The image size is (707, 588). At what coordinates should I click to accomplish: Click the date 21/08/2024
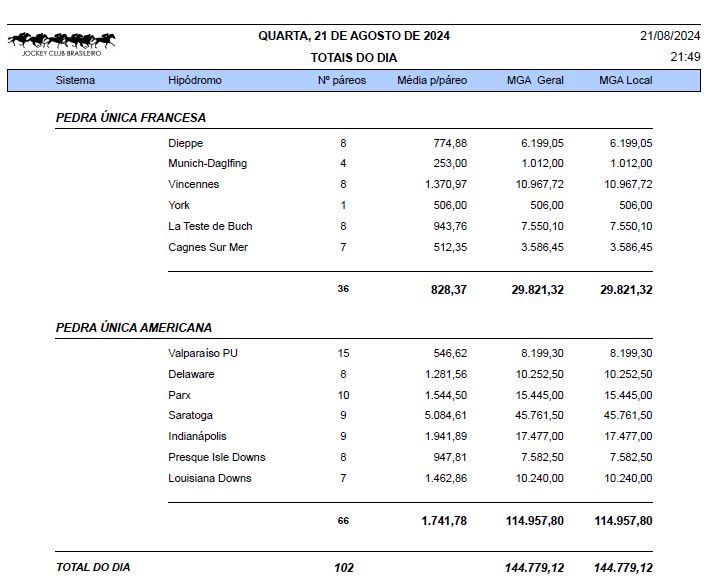[670, 36]
